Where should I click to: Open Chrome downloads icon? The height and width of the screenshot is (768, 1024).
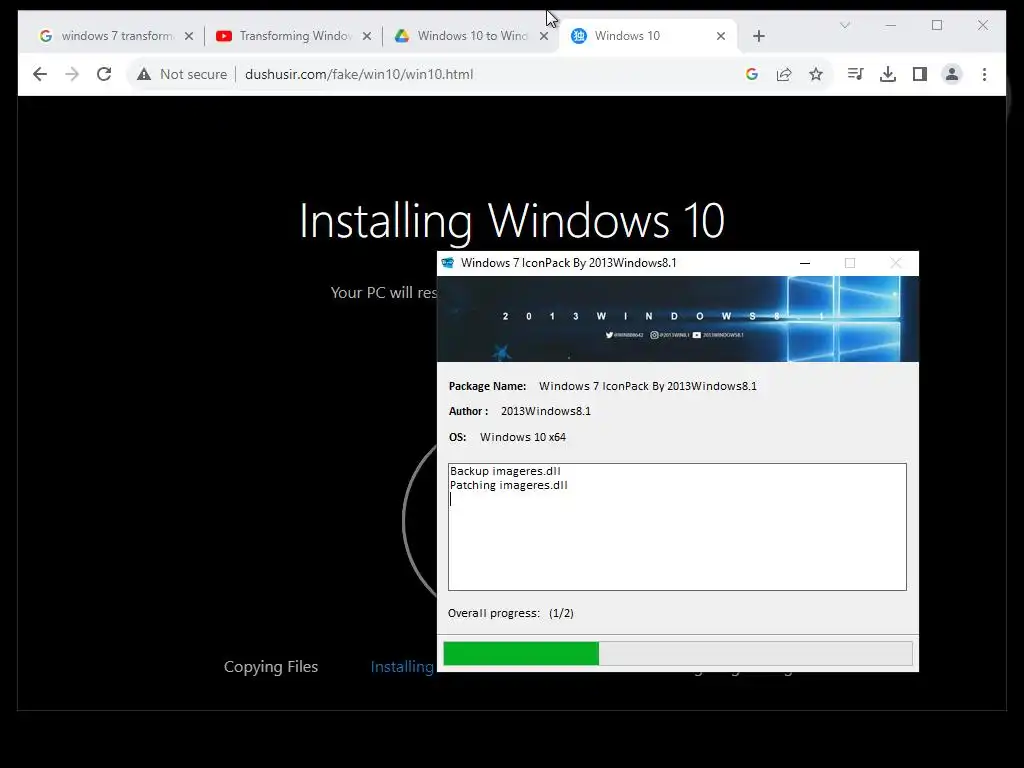click(x=888, y=74)
